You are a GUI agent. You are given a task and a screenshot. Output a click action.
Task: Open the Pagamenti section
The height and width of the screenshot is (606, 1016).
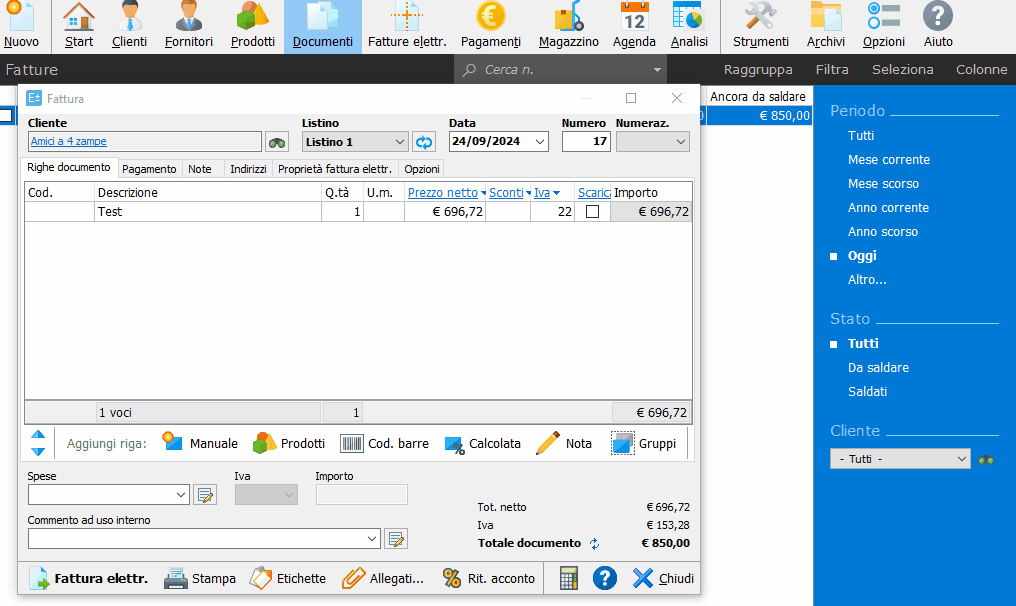(x=491, y=26)
